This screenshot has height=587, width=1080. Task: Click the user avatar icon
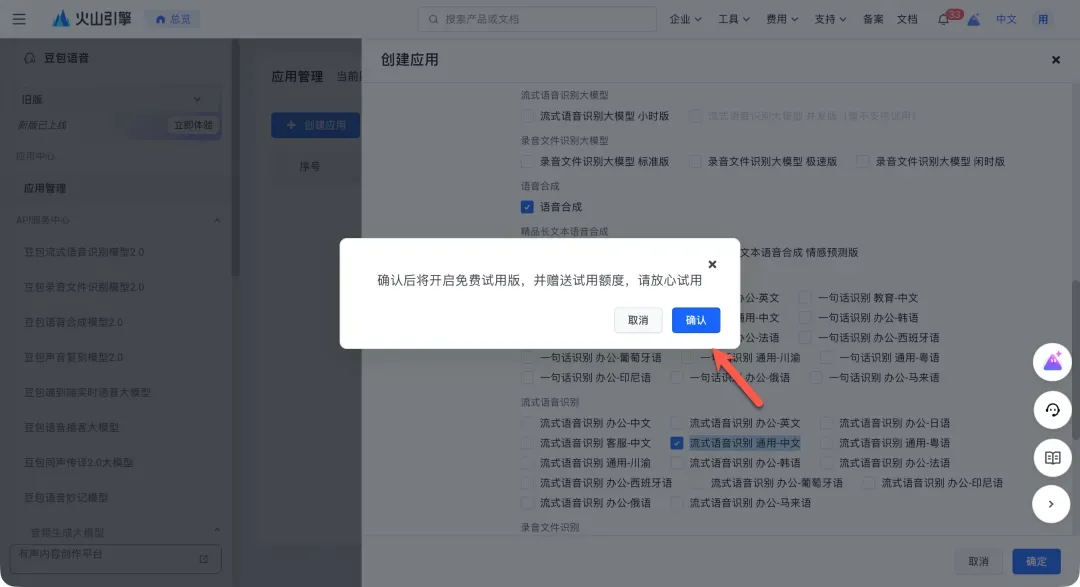pyautogui.click(x=1043, y=19)
